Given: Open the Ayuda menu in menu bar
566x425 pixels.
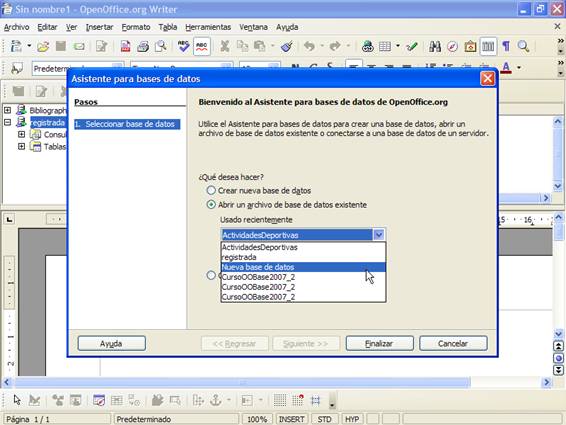Looking at the screenshot, I should click(287, 27).
